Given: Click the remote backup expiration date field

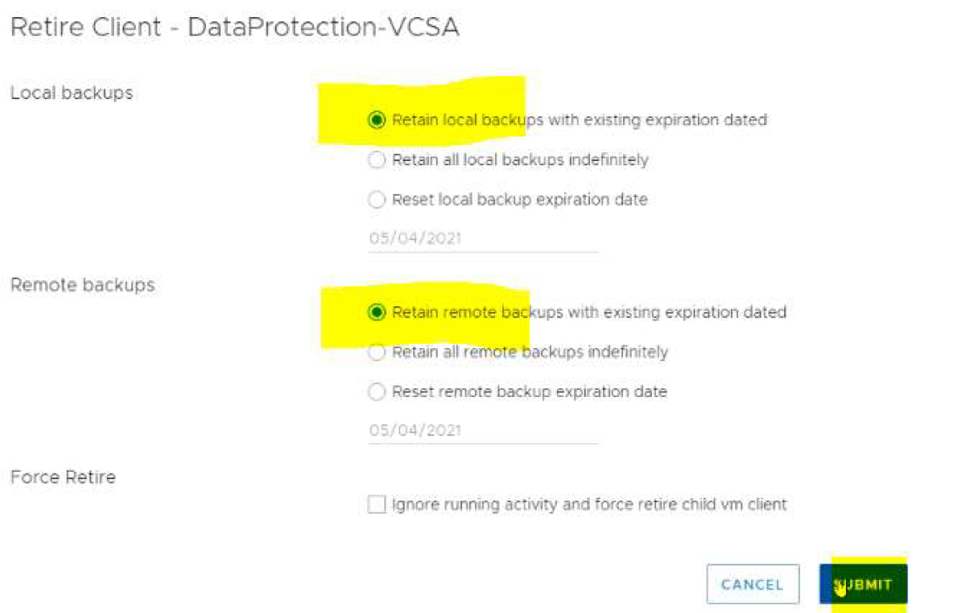Looking at the screenshot, I should (482, 430).
